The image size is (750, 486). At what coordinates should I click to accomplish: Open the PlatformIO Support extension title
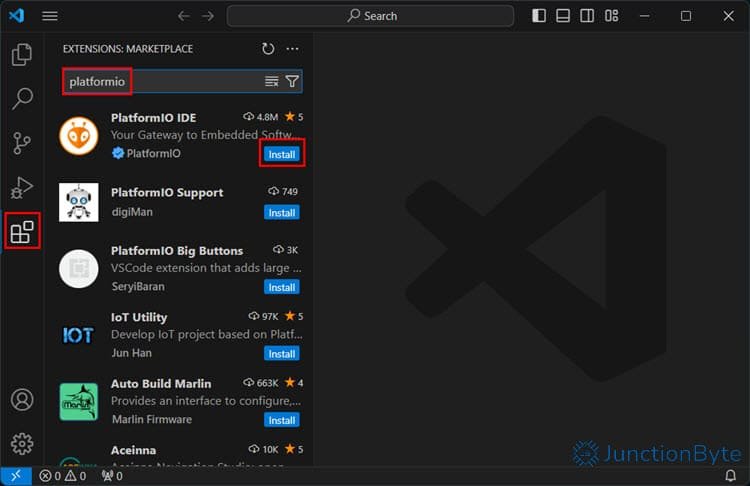pyautogui.click(x=167, y=192)
